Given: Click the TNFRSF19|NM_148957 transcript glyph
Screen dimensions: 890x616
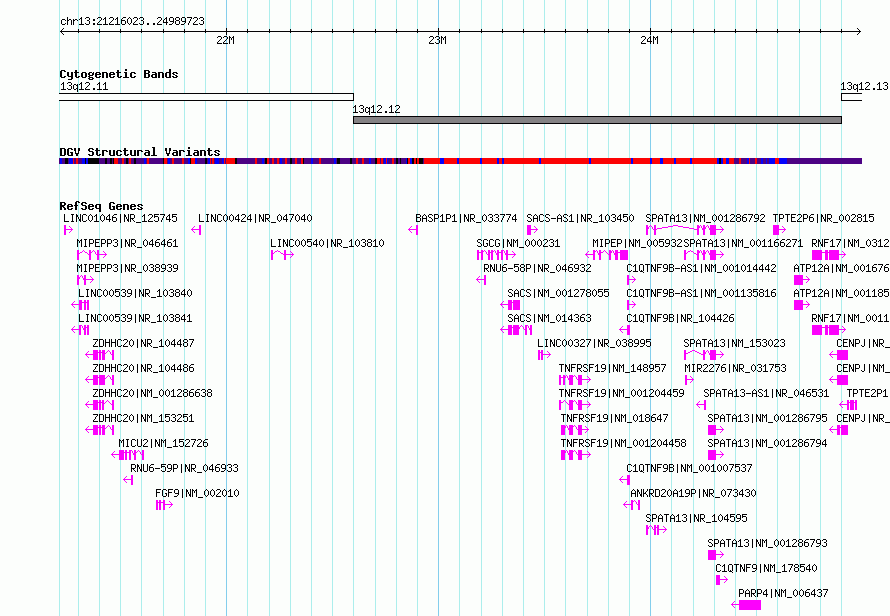Looking at the screenshot, I should (575, 380).
